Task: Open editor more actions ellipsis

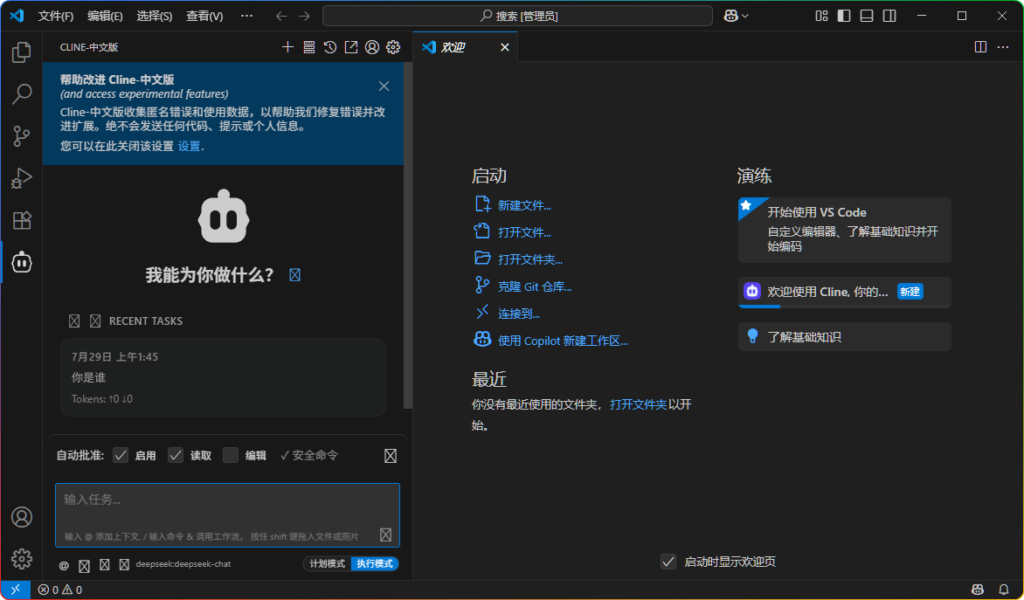Action: click(x=1003, y=47)
